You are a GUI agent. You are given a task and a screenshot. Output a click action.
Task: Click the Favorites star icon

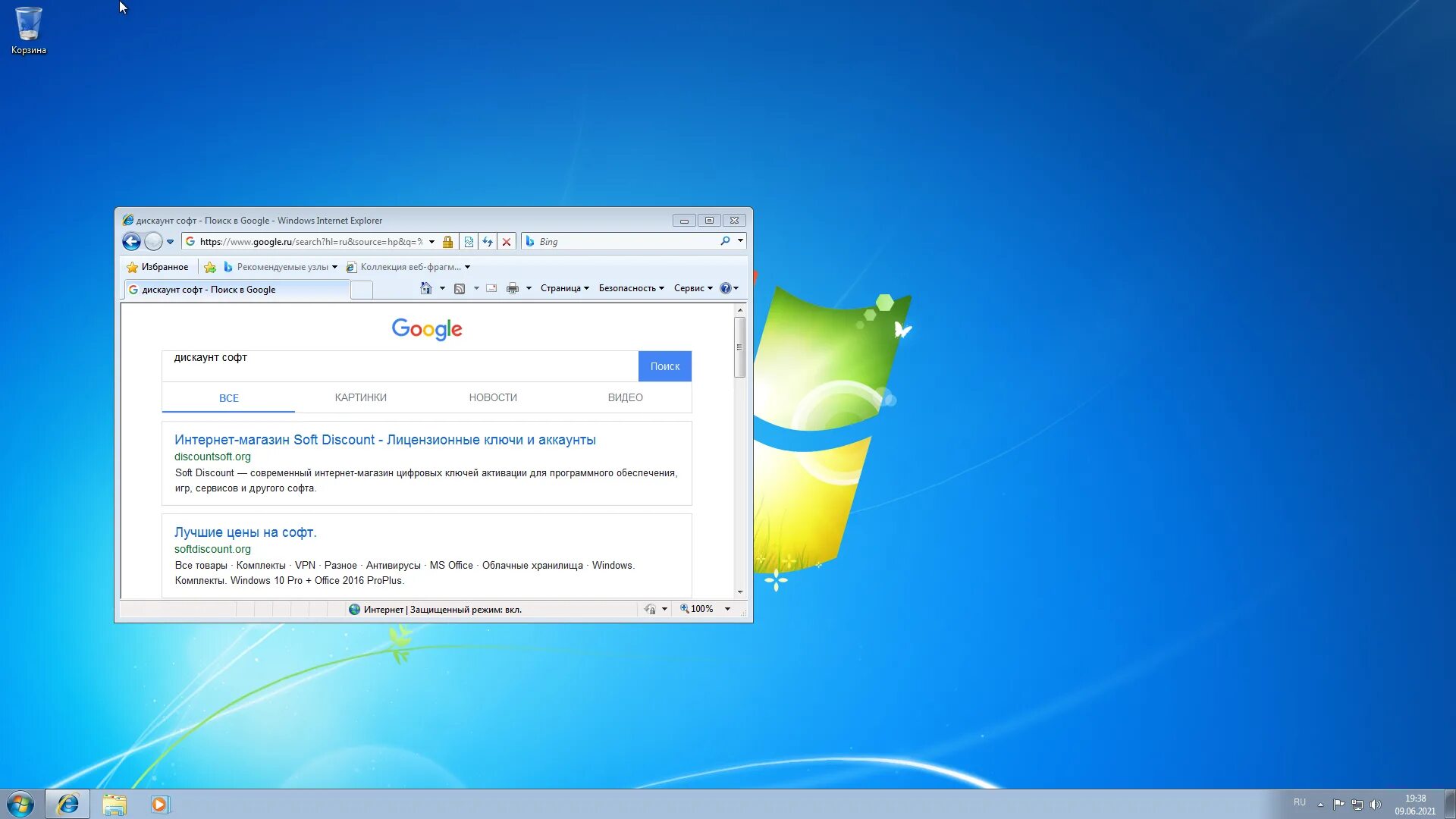(x=131, y=267)
